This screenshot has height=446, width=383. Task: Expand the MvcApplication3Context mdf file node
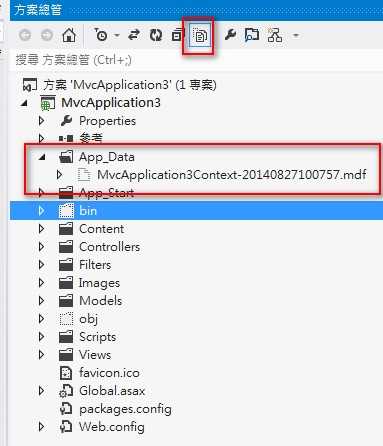pyautogui.click(x=59, y=175)
